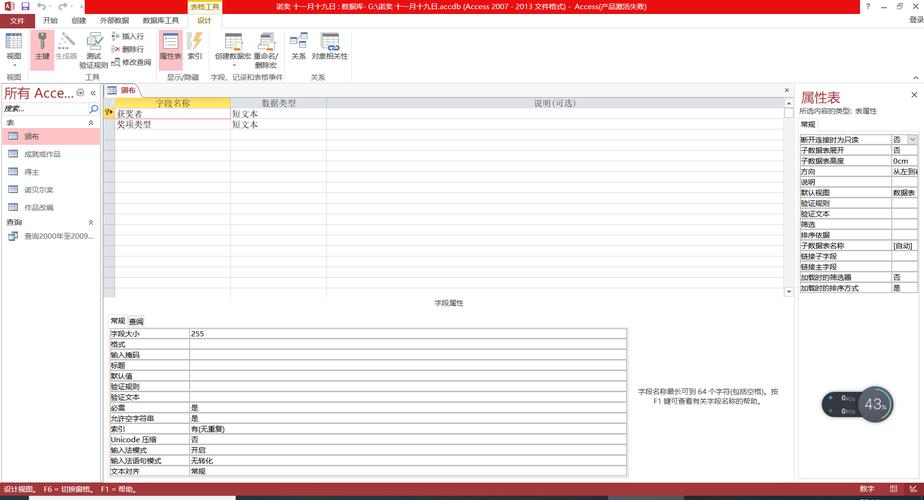This screenshot has width=924, height=500.
Task: Click the 索引 有(无重复) value
Action: (407, 429)
